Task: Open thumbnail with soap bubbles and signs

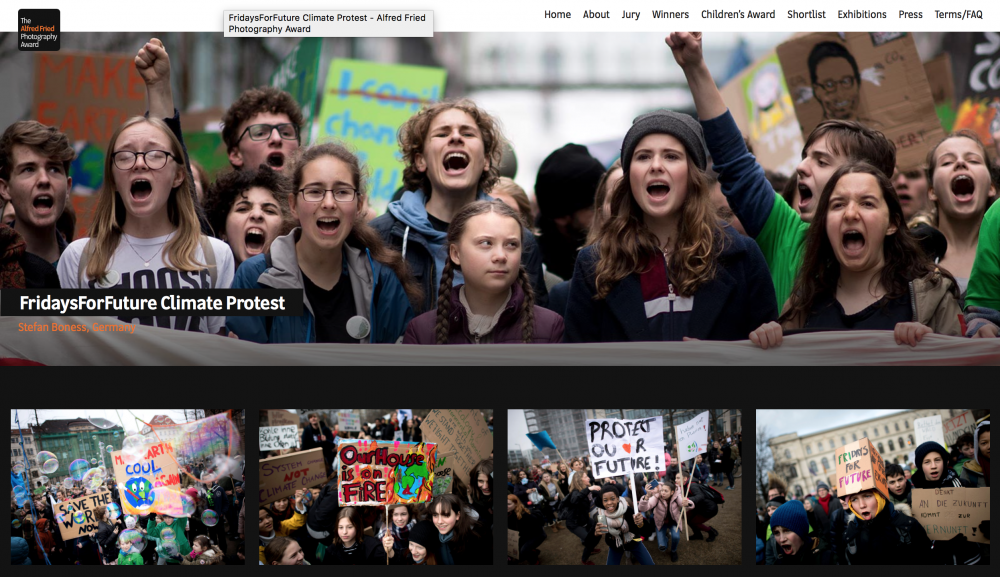Action: point(127,486)
